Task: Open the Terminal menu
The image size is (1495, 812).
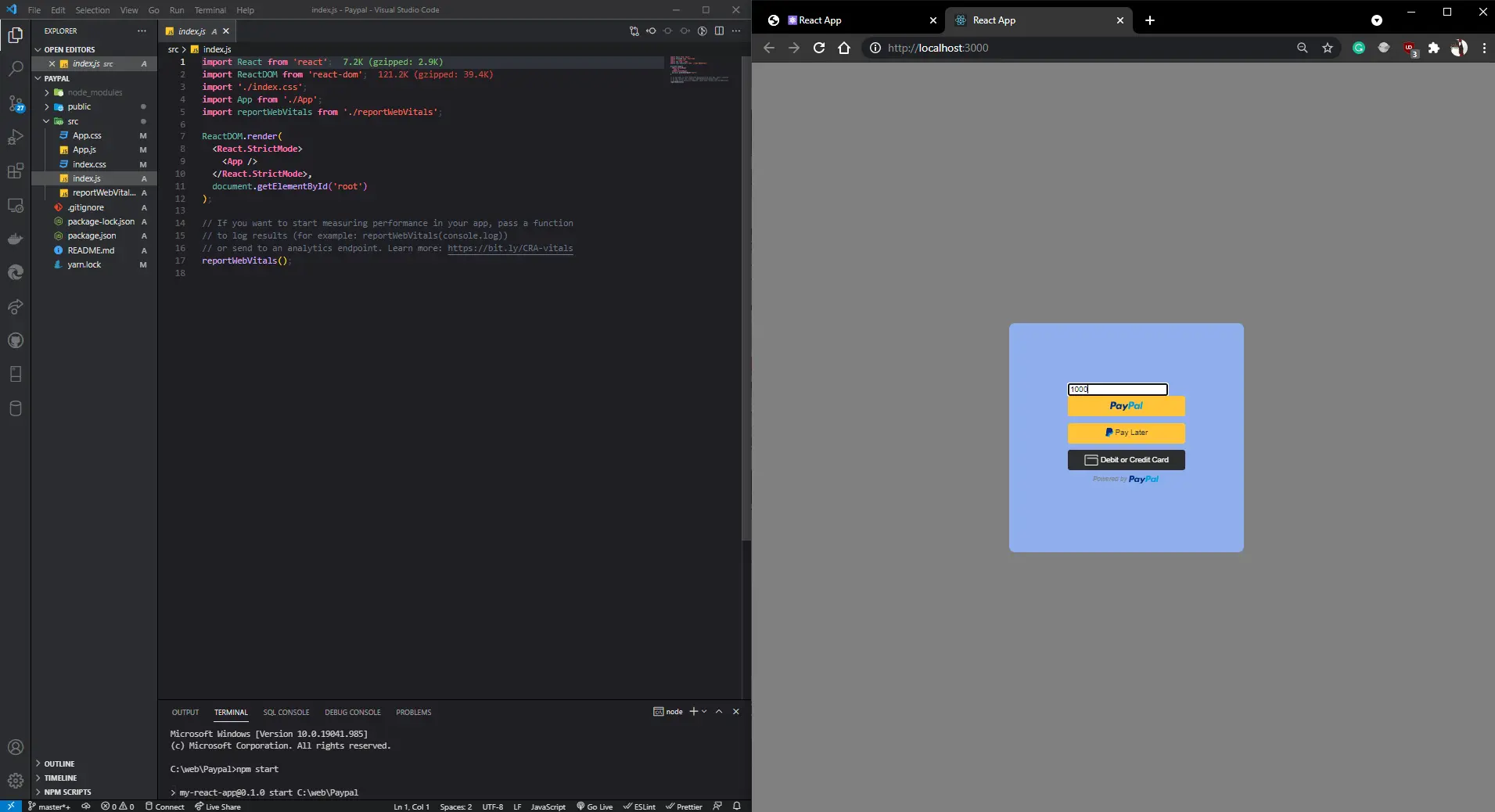Action: pyautogui.click(x=210, y=10)
